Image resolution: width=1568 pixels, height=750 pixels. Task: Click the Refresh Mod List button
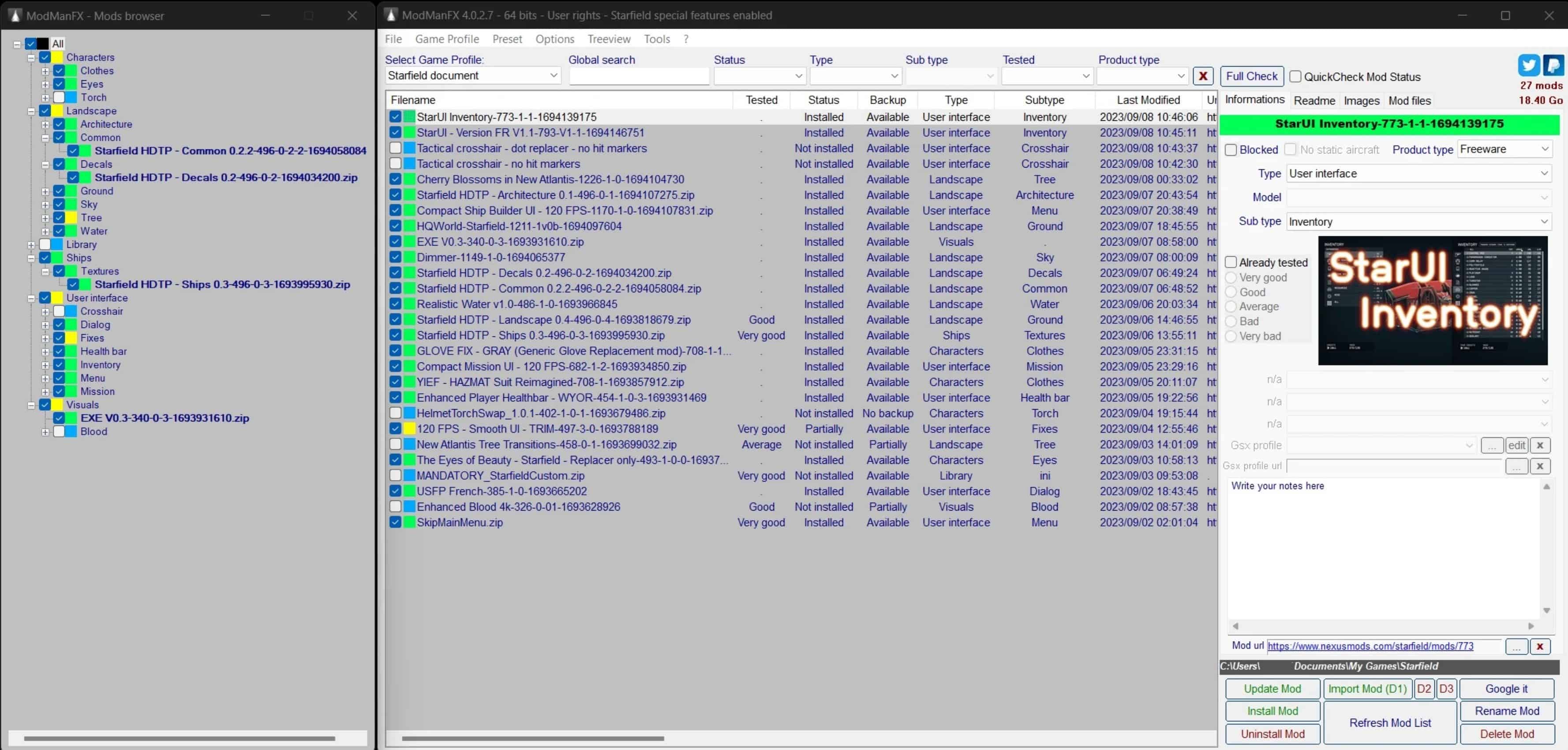tap(1390, 723)
